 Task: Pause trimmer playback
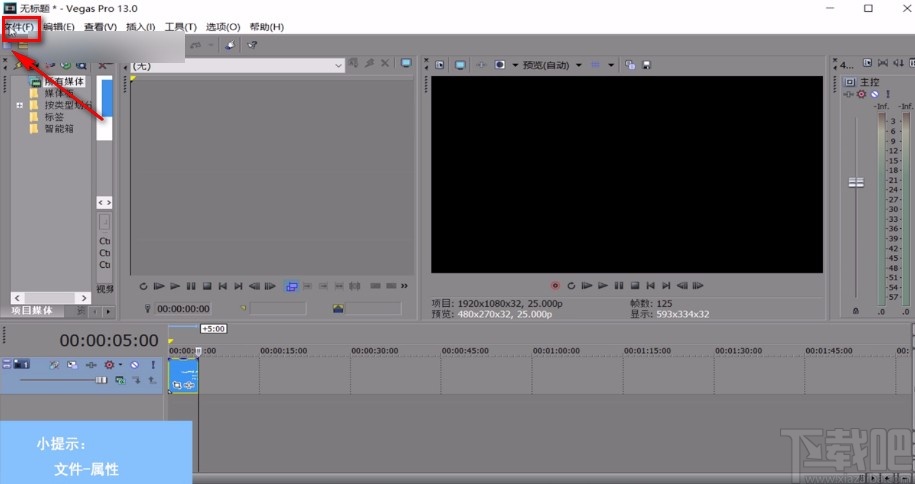tap(191, 286)
